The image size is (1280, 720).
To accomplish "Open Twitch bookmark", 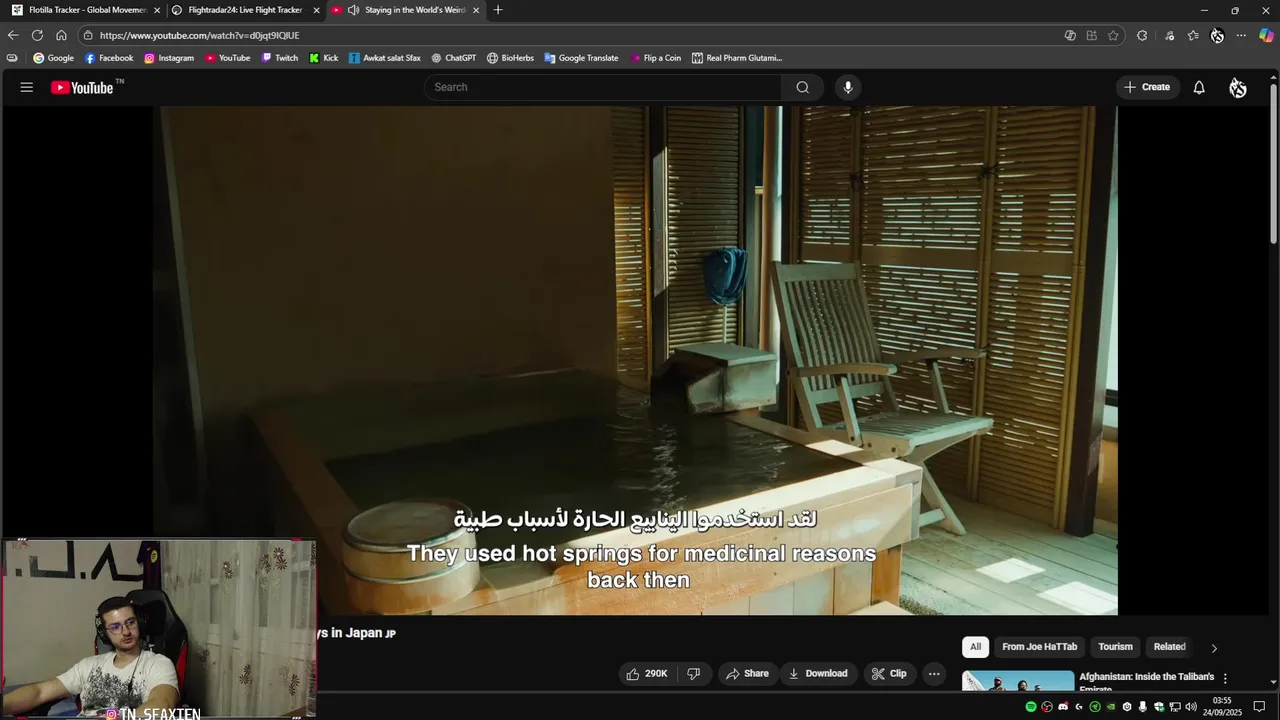I will (x=280, y=58).
